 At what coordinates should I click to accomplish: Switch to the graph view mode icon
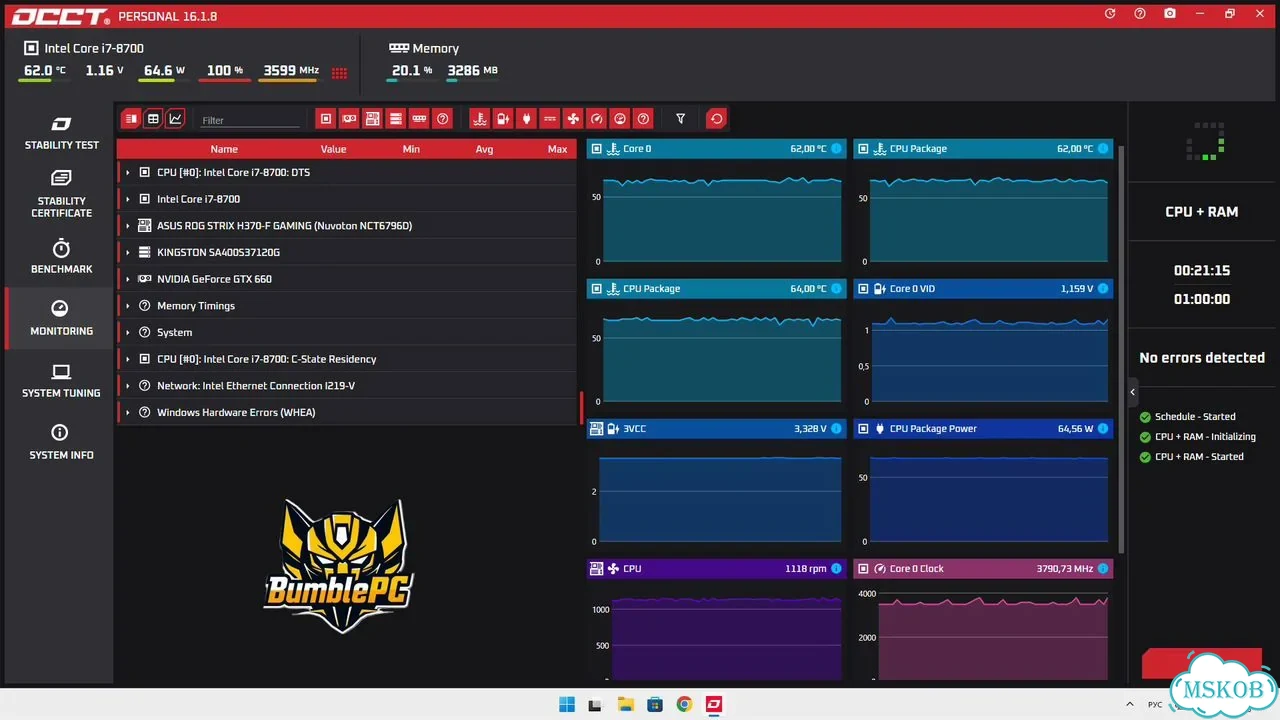(175, 119)
